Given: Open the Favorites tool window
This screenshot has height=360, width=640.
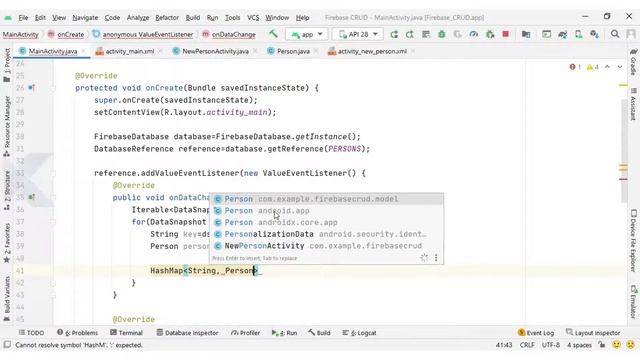Looking at the screenshot, I should (7, 243).
